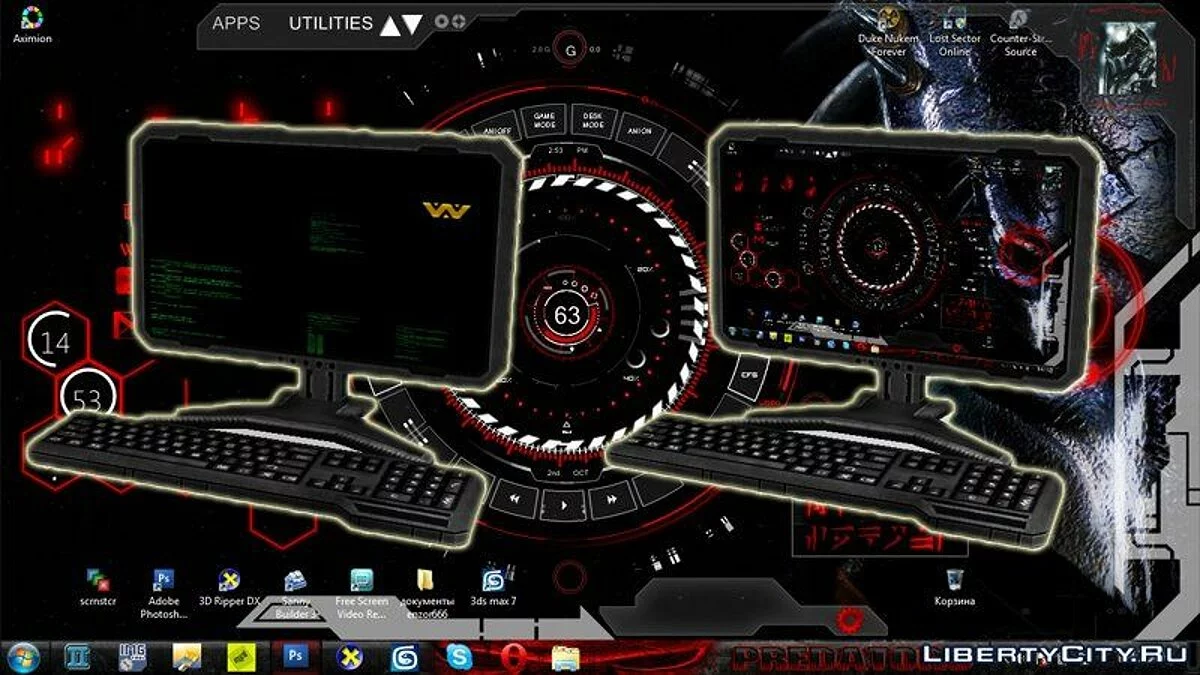Open Skype from the taskbar
1200x675 pixels.
pyautogui.click(x=458, y=656)
